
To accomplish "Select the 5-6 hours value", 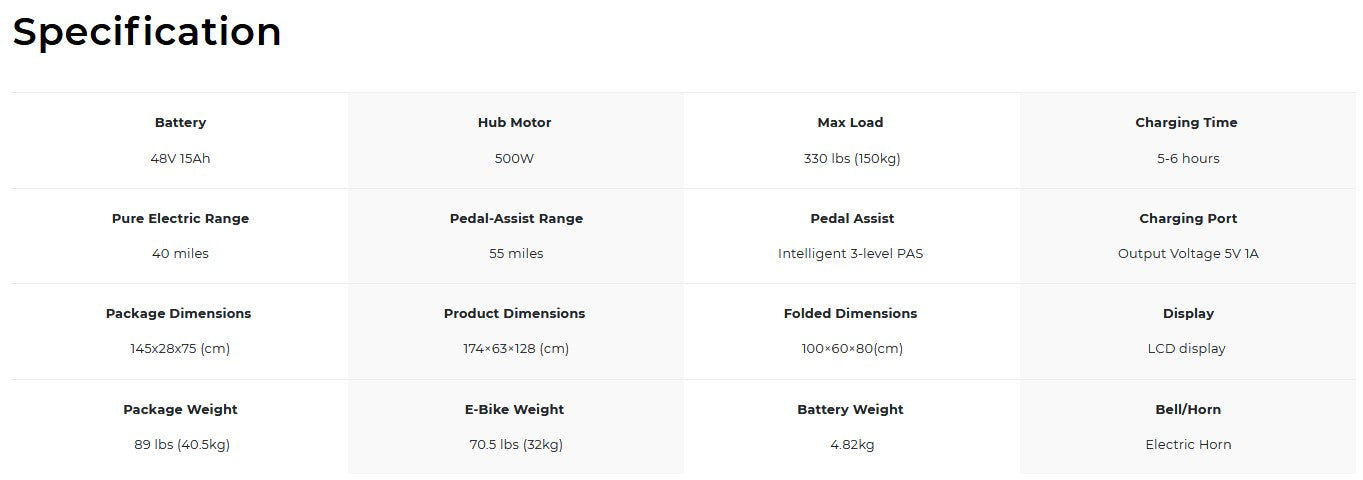I will tap(1188, 158).
